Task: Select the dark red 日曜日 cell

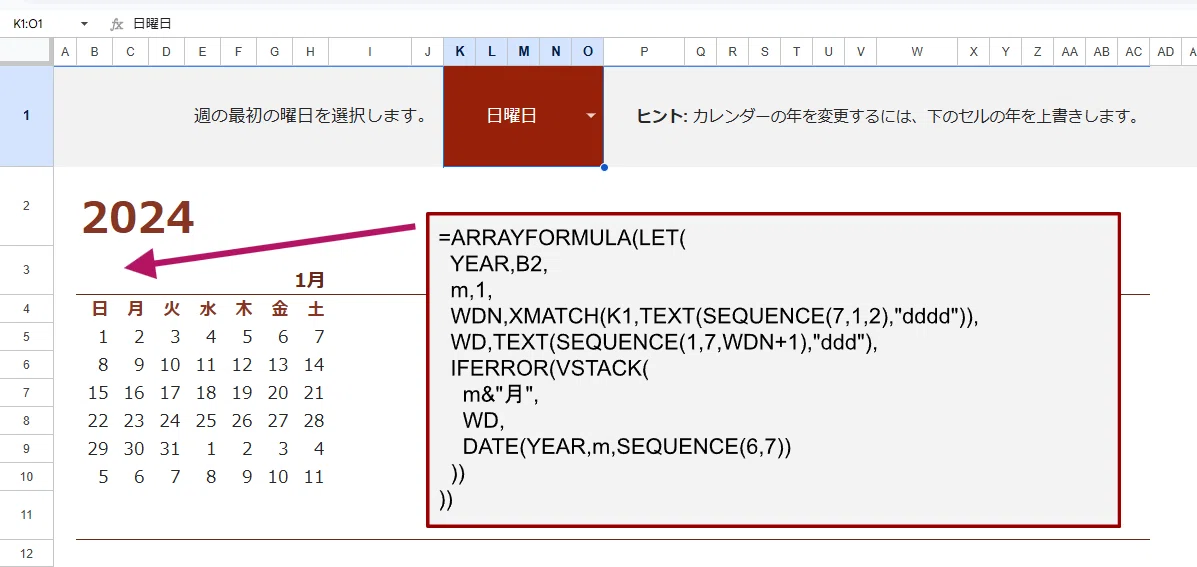Action: (x=524, y=116)
